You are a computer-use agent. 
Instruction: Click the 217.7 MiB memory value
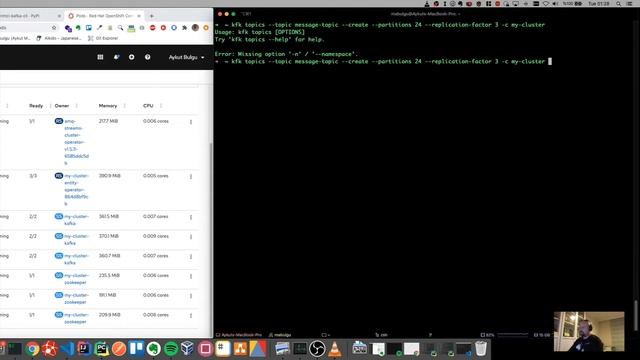click(x=108, y=121)
